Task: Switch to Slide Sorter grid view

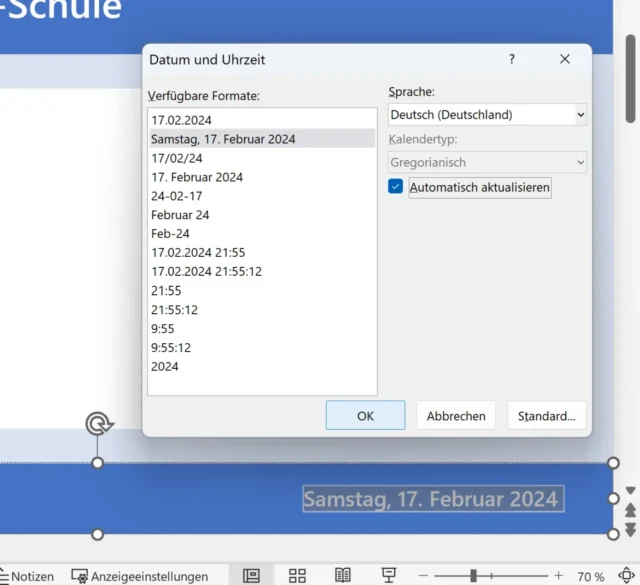Action: click(x=297, y=576)
